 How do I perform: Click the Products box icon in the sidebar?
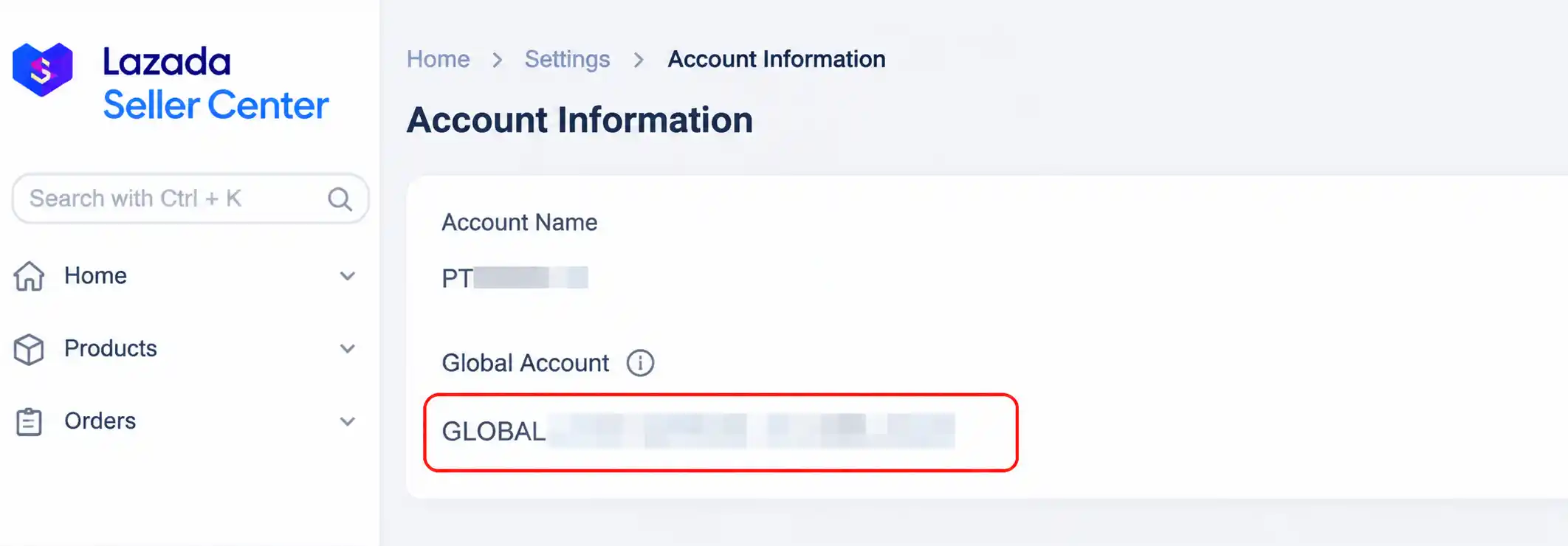click(x=29, y=349)
